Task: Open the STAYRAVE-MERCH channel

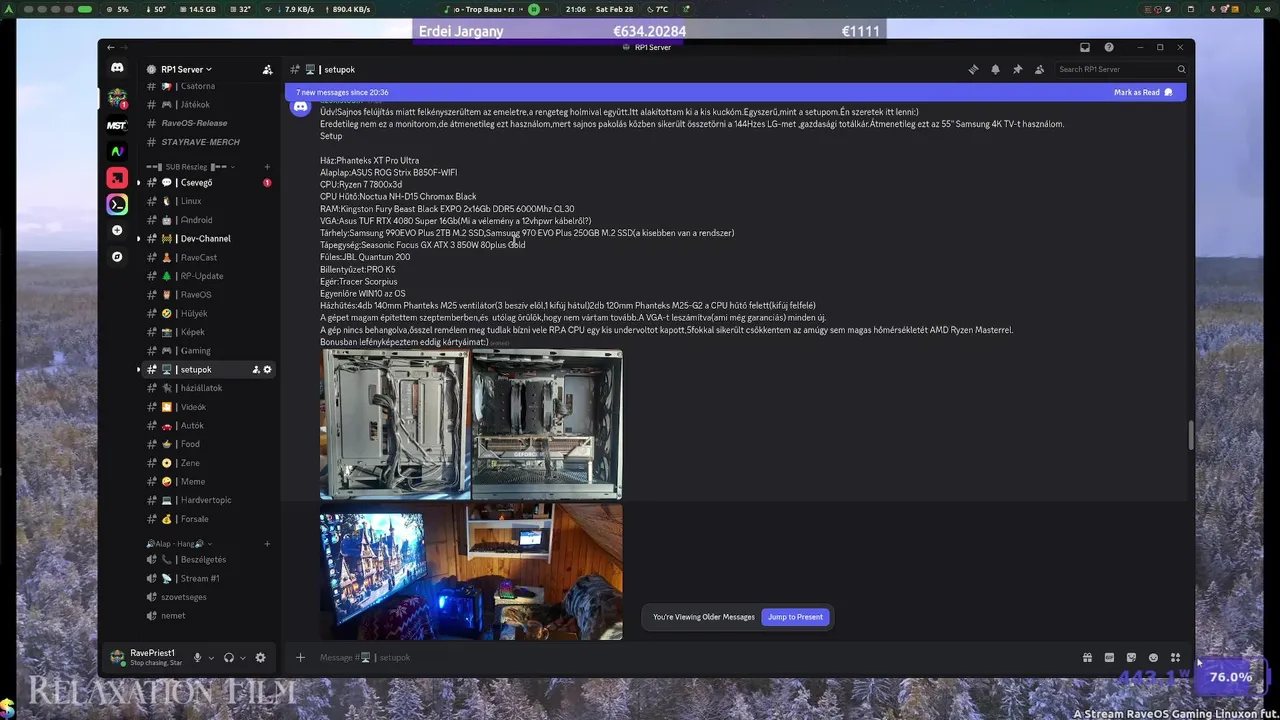Action: (x=208, y=142)
